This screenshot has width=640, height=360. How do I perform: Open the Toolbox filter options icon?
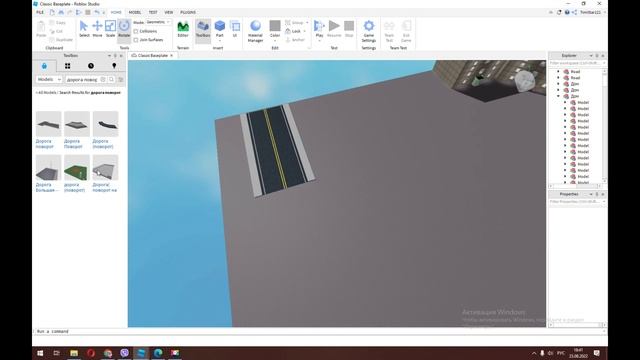point(121,80)
